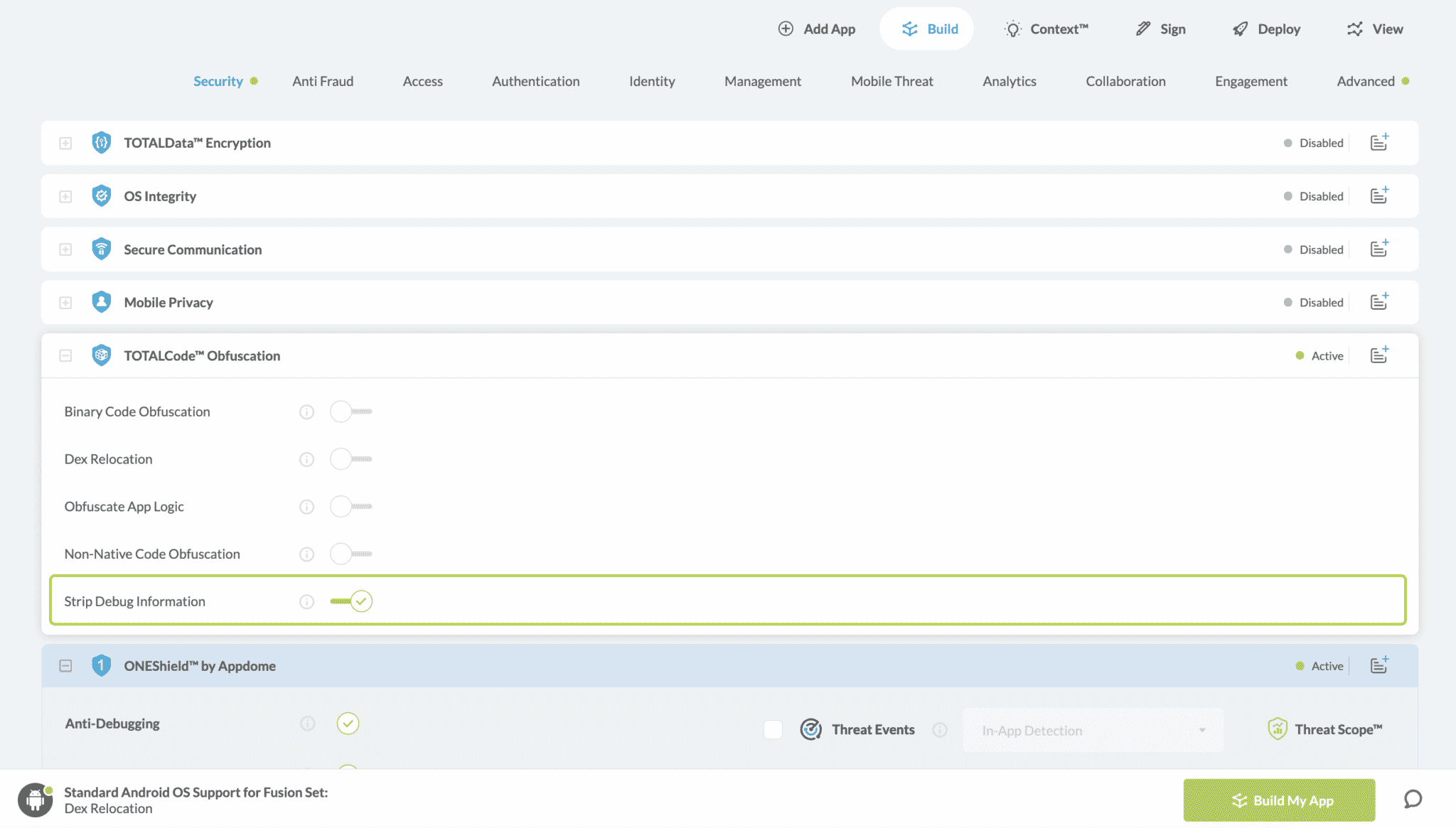
Task: Click Add App in top navigation
Action: pos(817,29)
